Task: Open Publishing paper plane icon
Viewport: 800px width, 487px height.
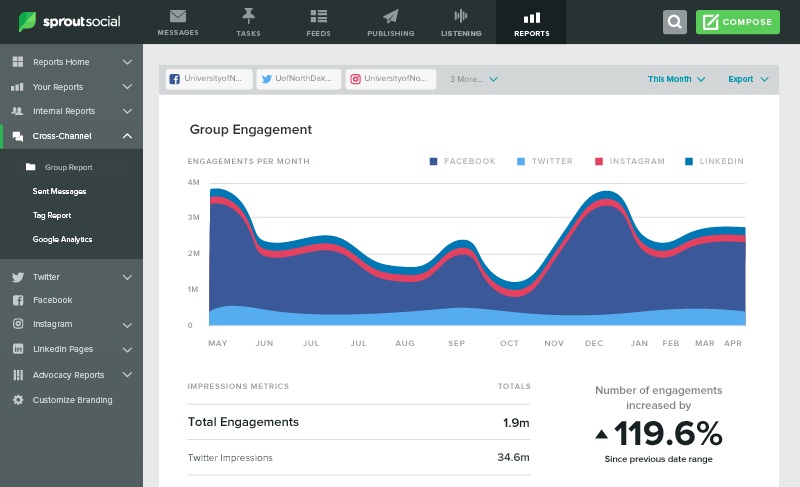Action: tap(390, 16)
